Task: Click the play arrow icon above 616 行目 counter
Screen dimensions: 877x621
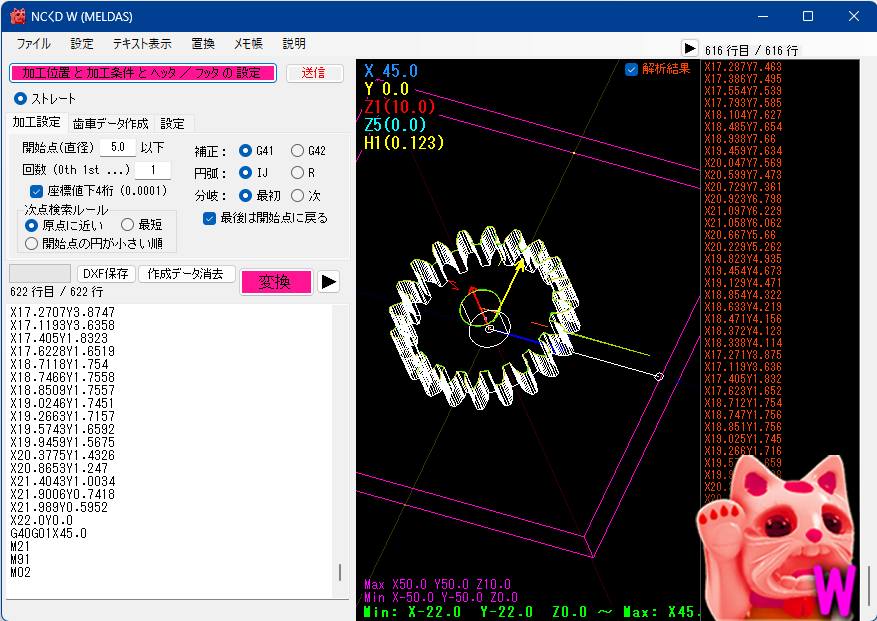Action: tap(689, 47)
